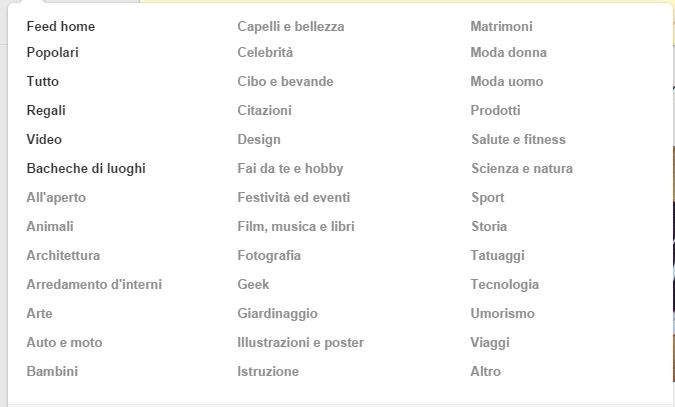This screenshot has height=407, width=675.
Task: Browse the Cibo e bevande category
Action: tap(285, 81)
